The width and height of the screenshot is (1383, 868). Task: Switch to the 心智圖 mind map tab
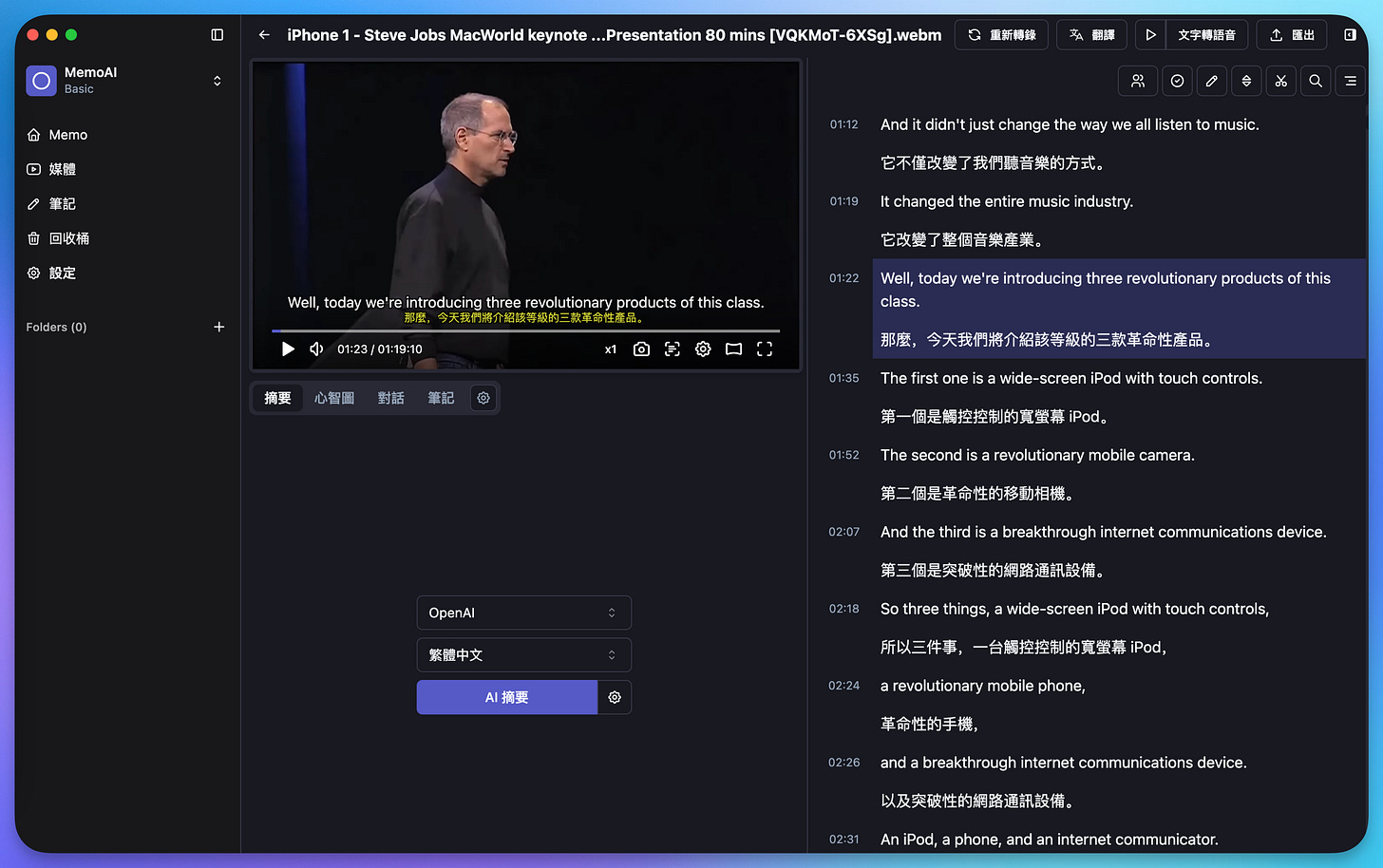pyautogui.click(x=334, y=398)
